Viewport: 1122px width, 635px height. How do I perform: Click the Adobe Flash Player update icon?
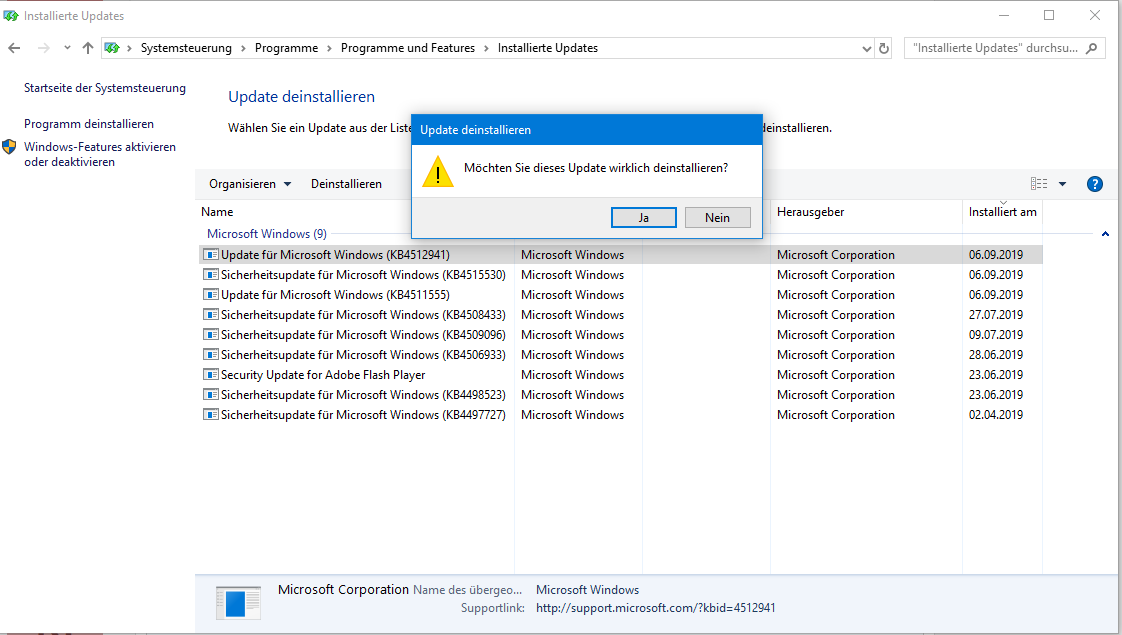point(210,375)
